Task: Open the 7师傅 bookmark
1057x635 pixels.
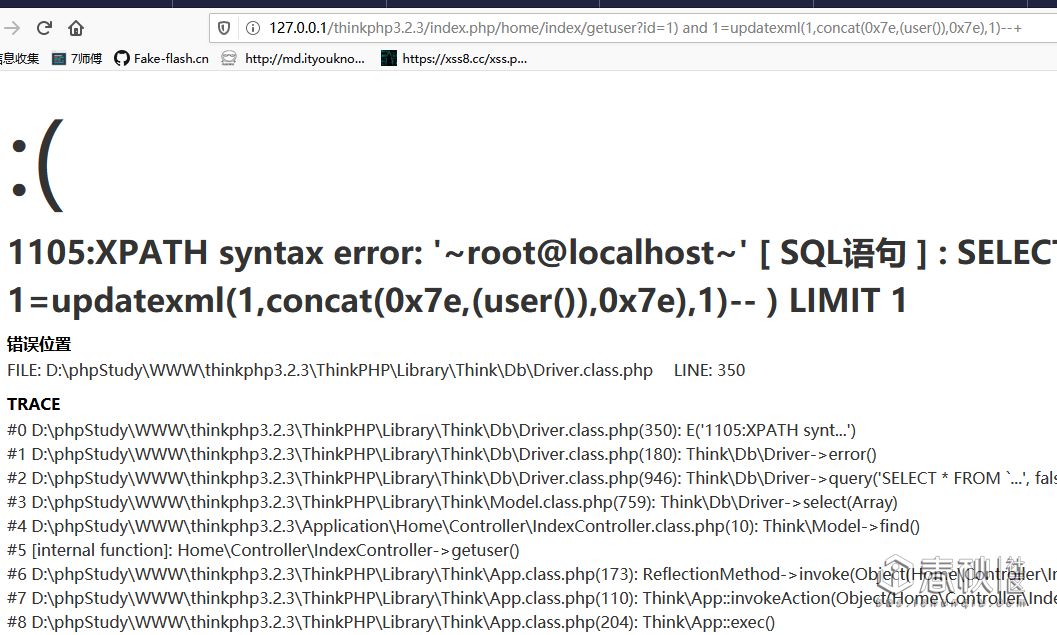Action: pos(77,59)
